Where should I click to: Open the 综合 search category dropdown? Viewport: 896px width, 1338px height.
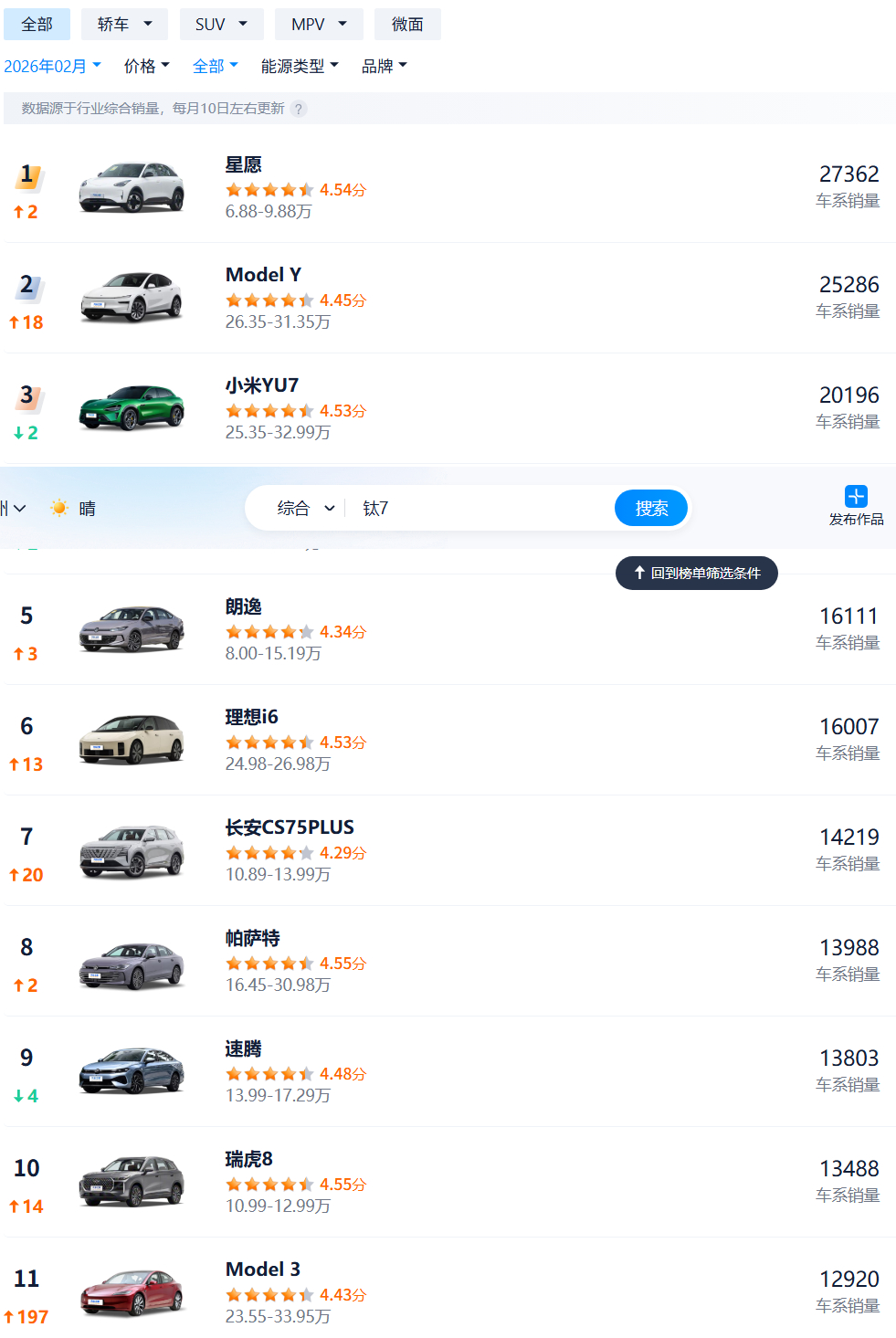coord(305,508)
